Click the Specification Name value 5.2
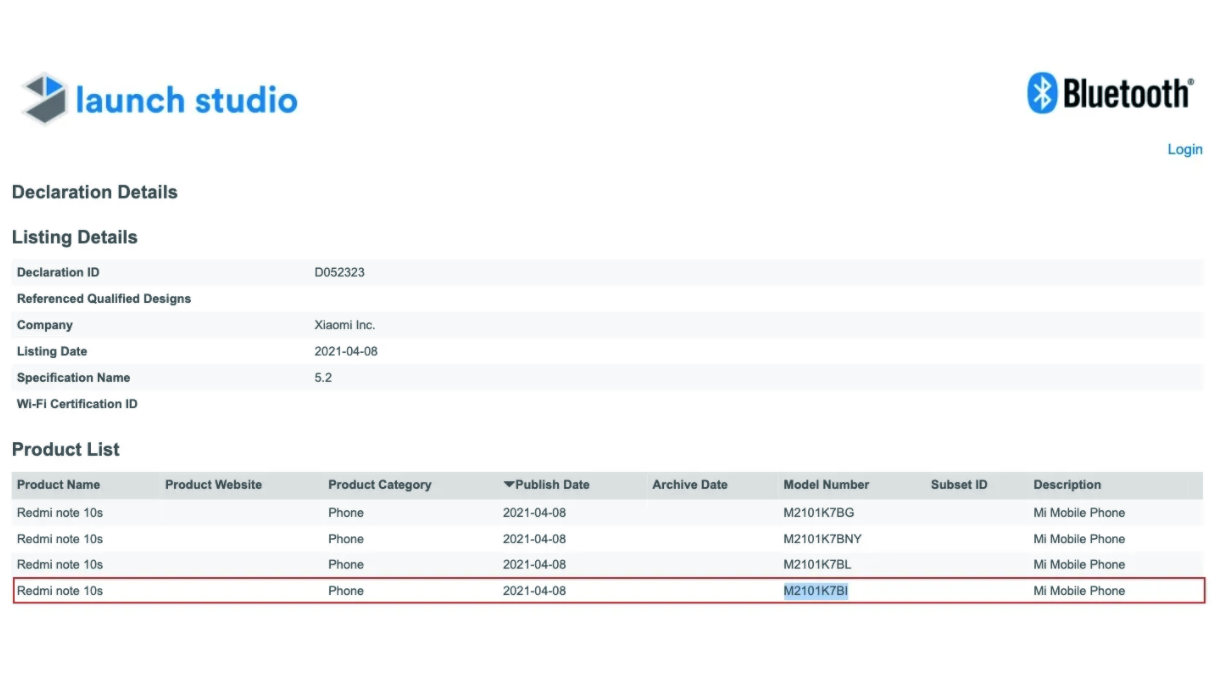This screenshot has width=1213, height=683. pyautogui.click(x=323, y=378)
